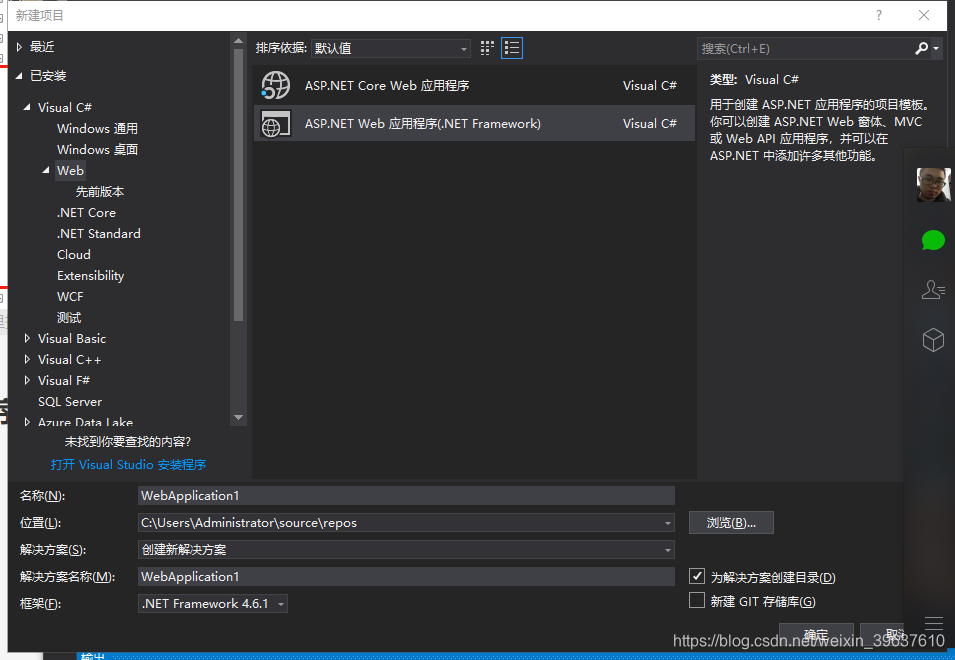Click the 搜索(Ctrl+E) search box

(x=805, y=49)
